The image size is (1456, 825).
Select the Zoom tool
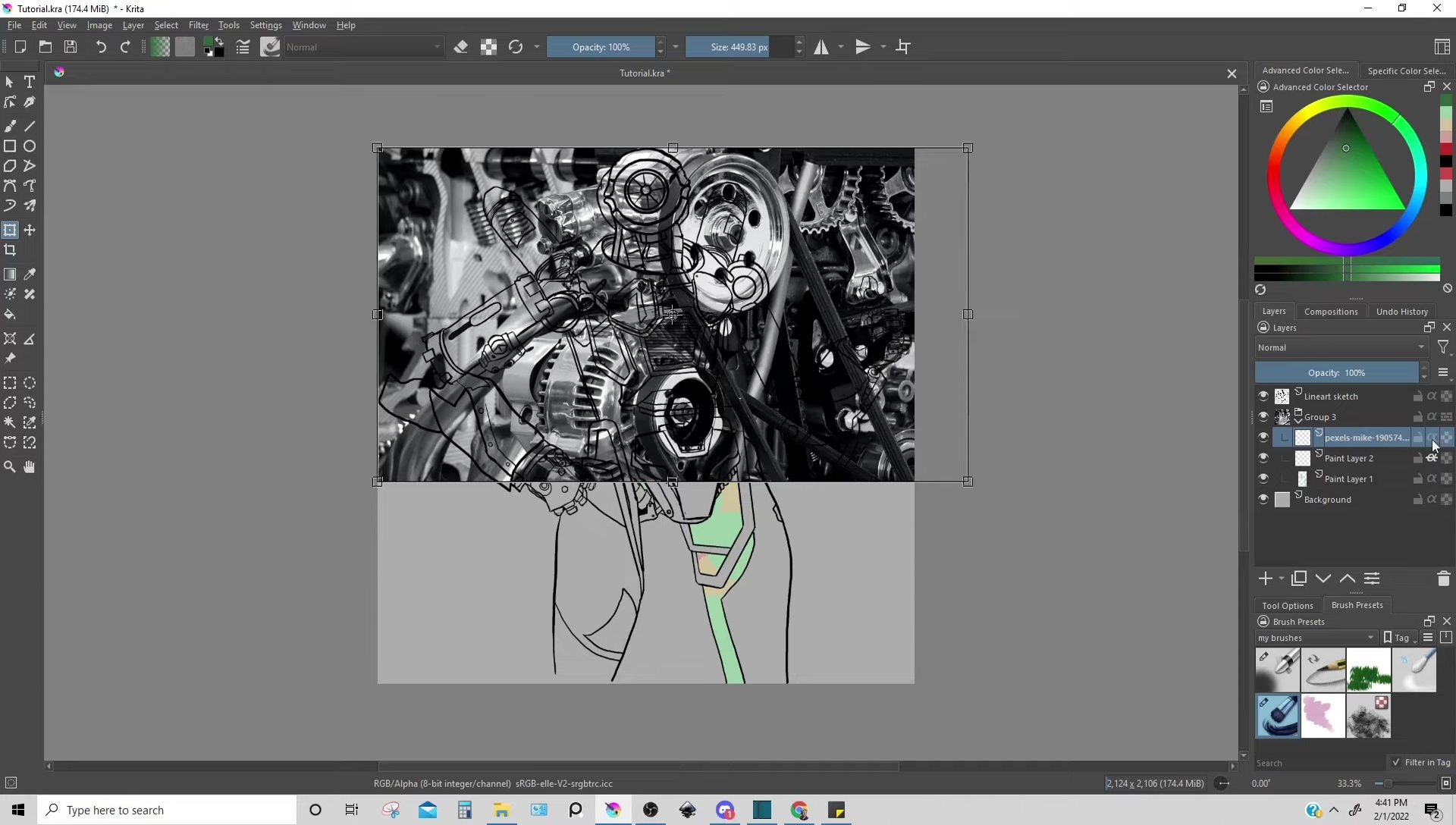point(10,467)
